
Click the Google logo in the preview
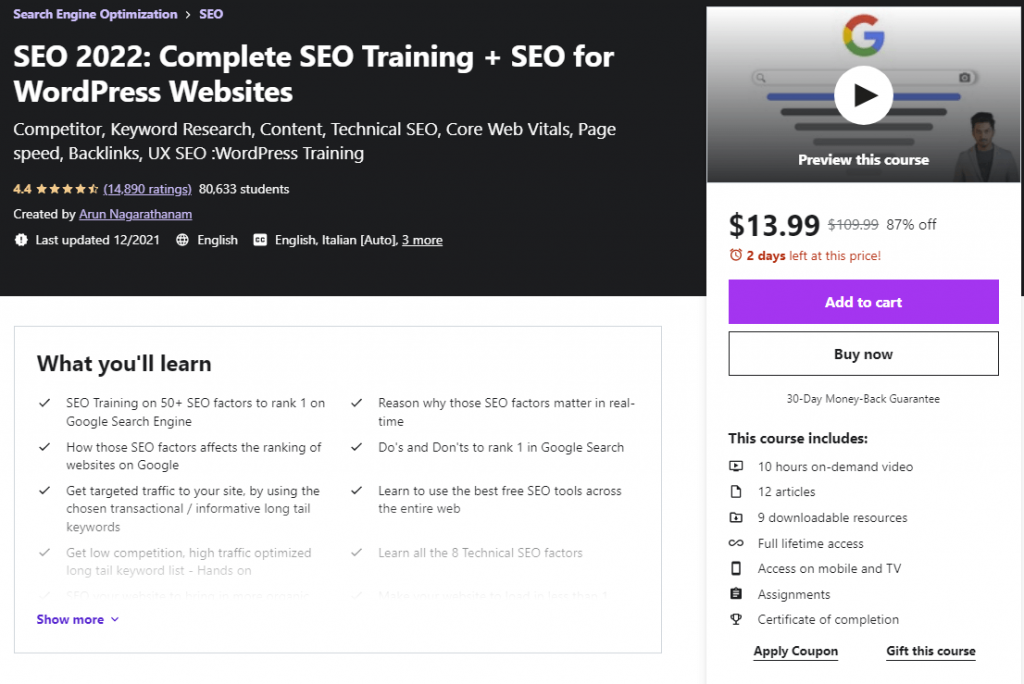click(863, 35)
